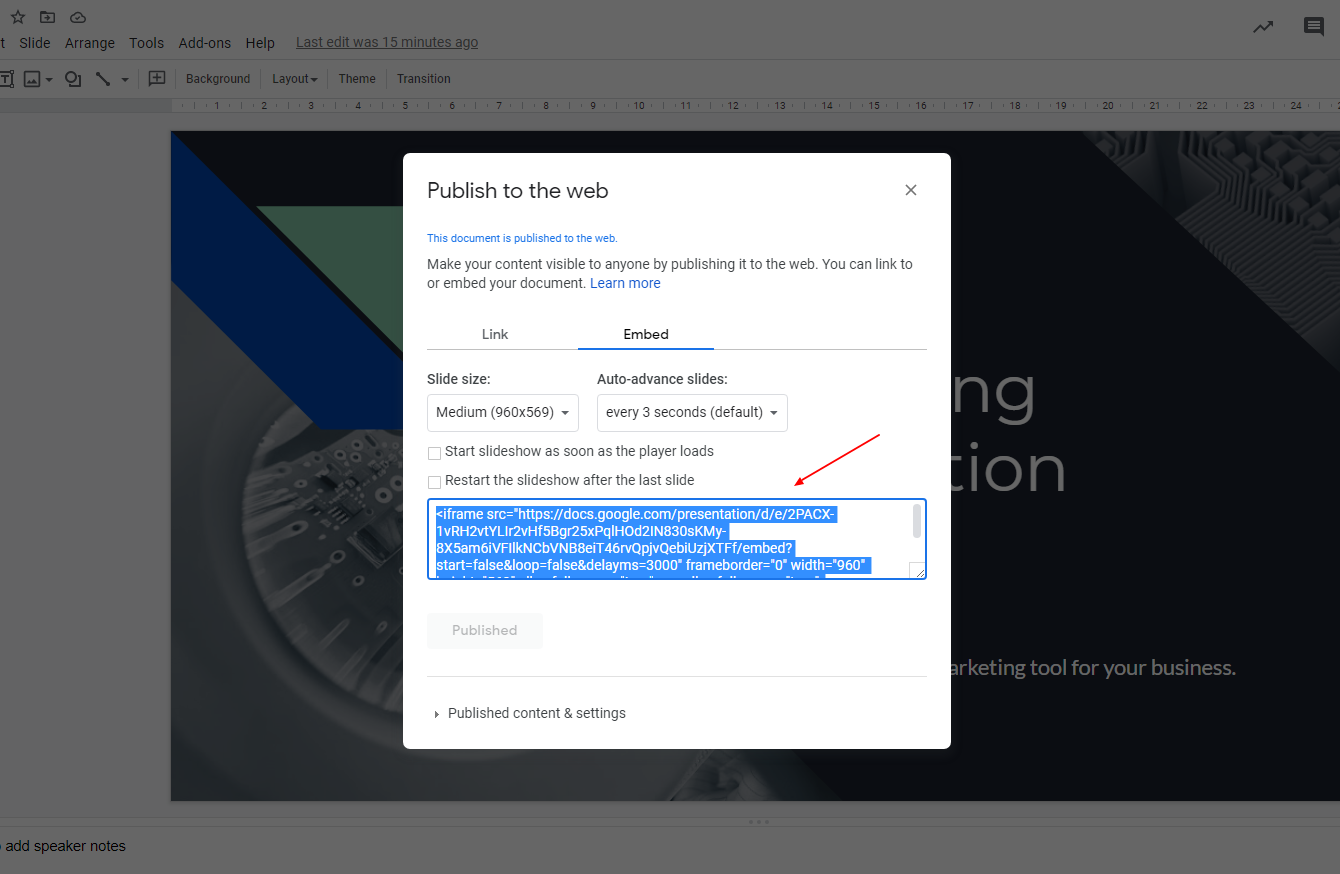Click "This document is published to the web." text
1340x874 pixels.
[x=522, y=238]
